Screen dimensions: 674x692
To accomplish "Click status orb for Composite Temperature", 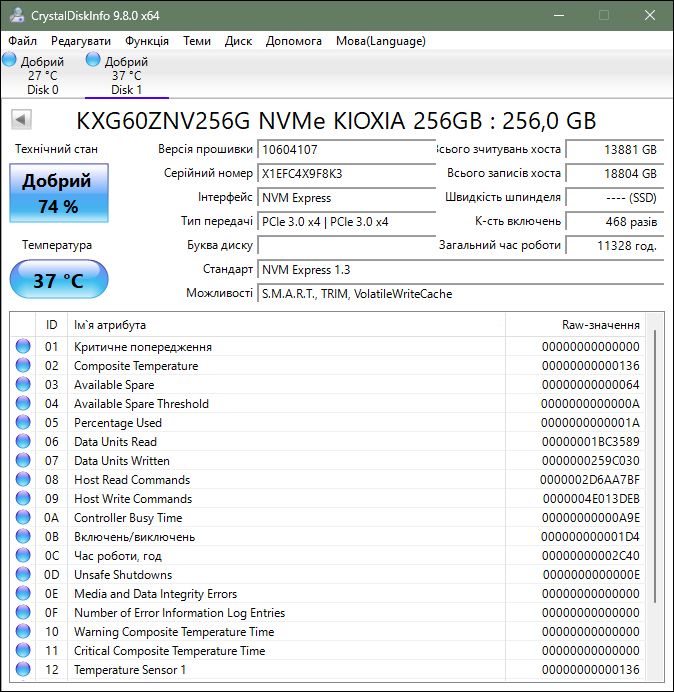I will point(23,365).
